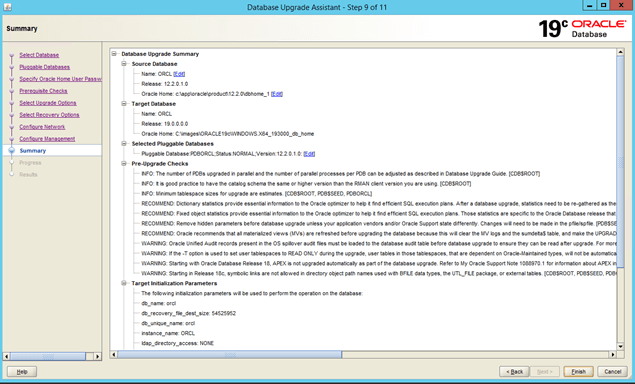Click the step bullet beside Summary
Screen dimensions: 635x384
click(11, 151)
